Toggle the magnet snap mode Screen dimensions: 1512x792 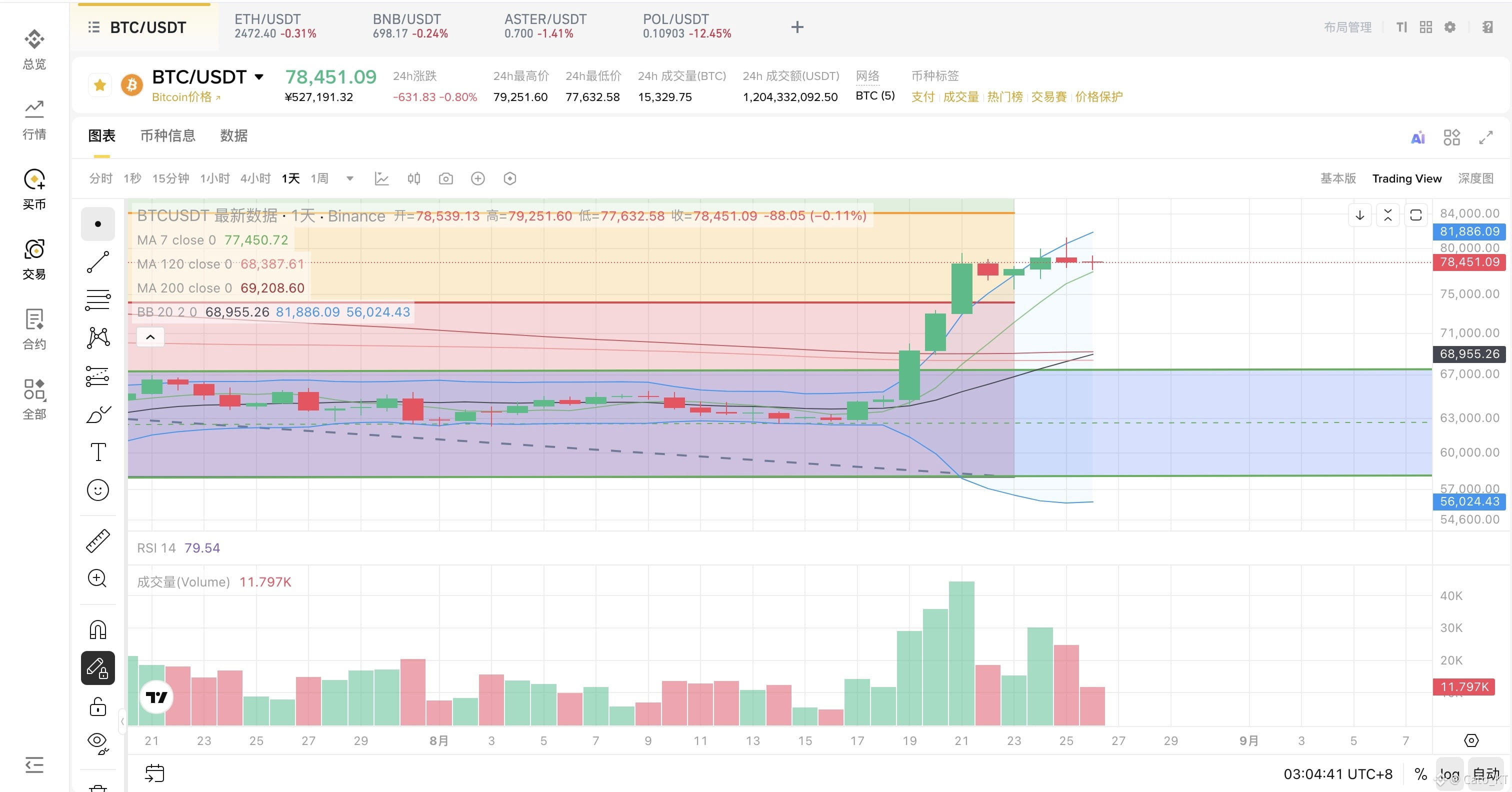[x=97, y=629]
